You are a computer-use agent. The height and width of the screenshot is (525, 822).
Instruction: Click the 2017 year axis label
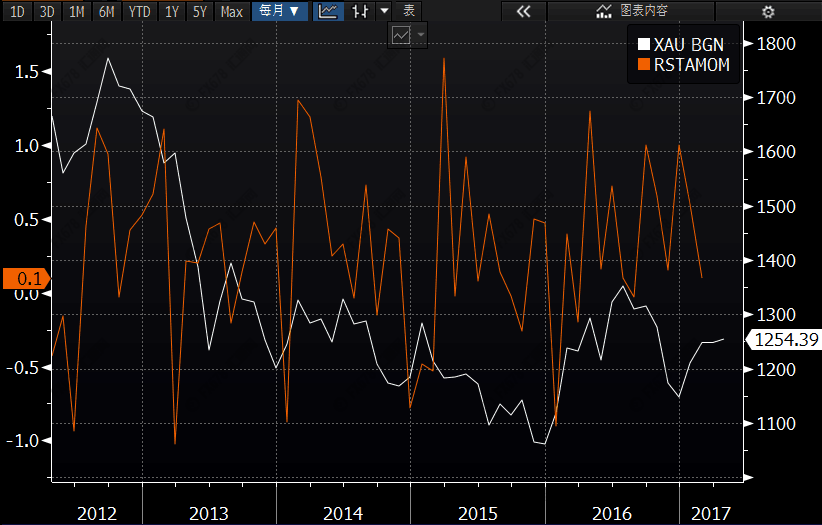coord(711,513)
